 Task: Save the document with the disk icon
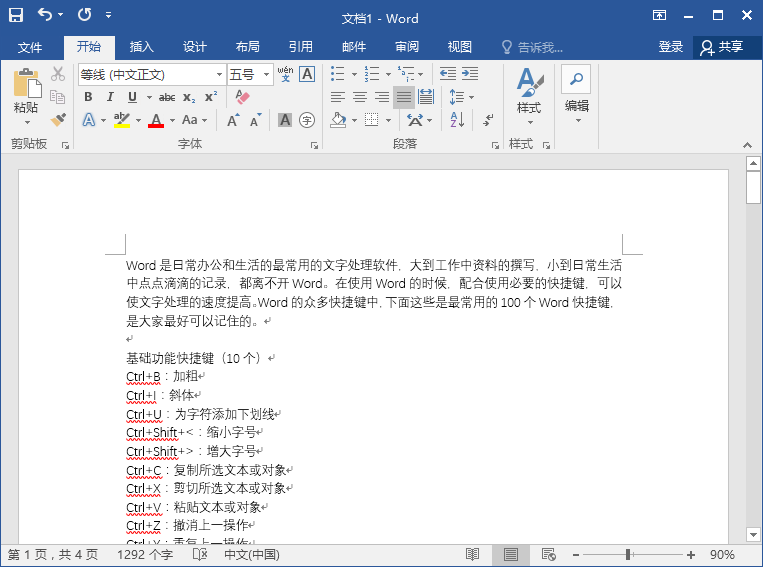pyautogui.click(x=16, y=16)
